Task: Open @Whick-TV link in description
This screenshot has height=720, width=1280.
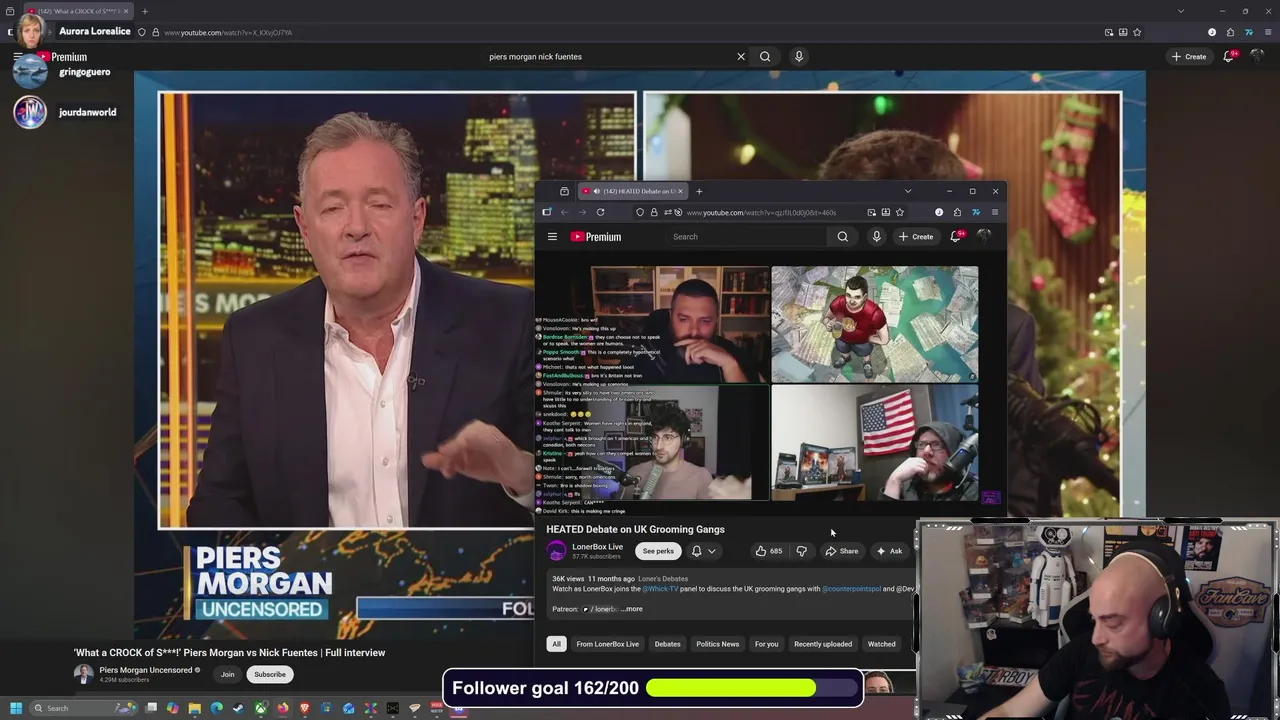Action: (660, 589)
